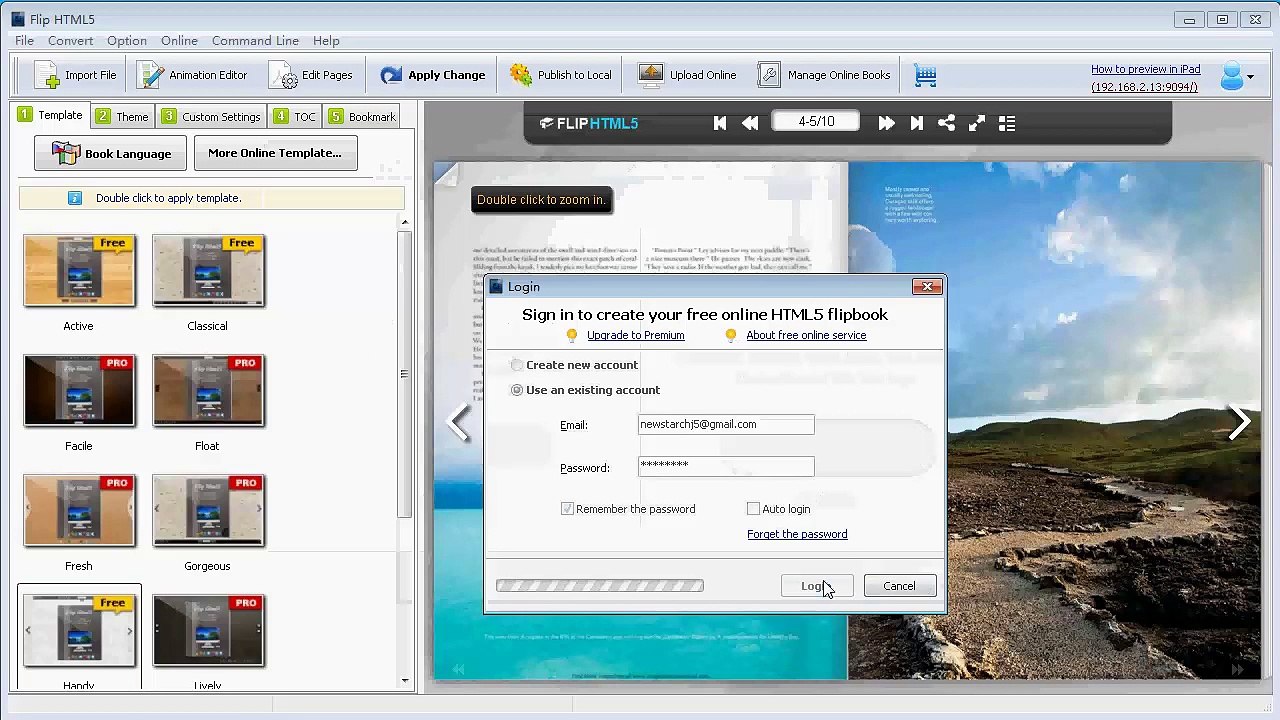Screen dimensions: 1280x720
Task: Click the right page-flip arrow
Action: [1240, 422]
